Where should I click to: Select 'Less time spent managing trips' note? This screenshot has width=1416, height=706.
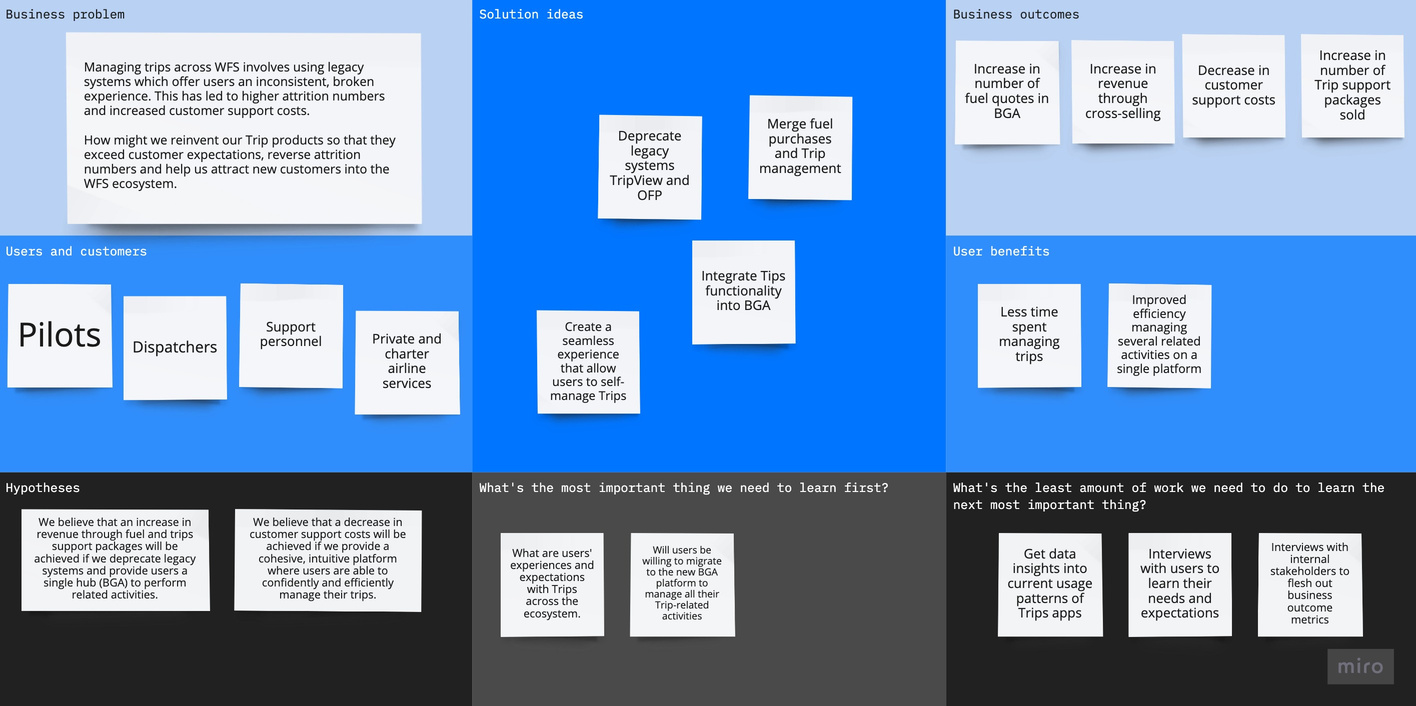[x=1029, y=336]
